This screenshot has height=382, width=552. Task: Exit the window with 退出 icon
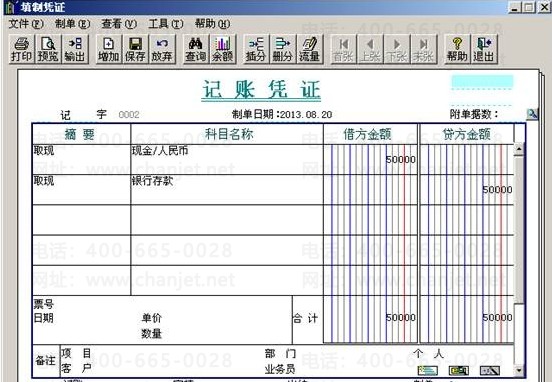click(x=484, y=49)
